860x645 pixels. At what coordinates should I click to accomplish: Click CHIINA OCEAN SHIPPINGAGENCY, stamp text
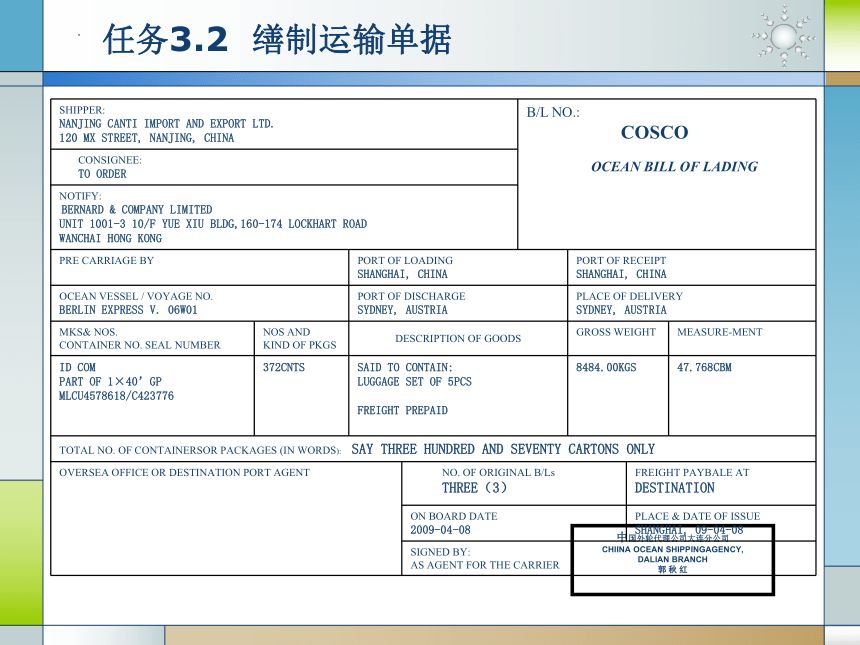pos(672,549)
